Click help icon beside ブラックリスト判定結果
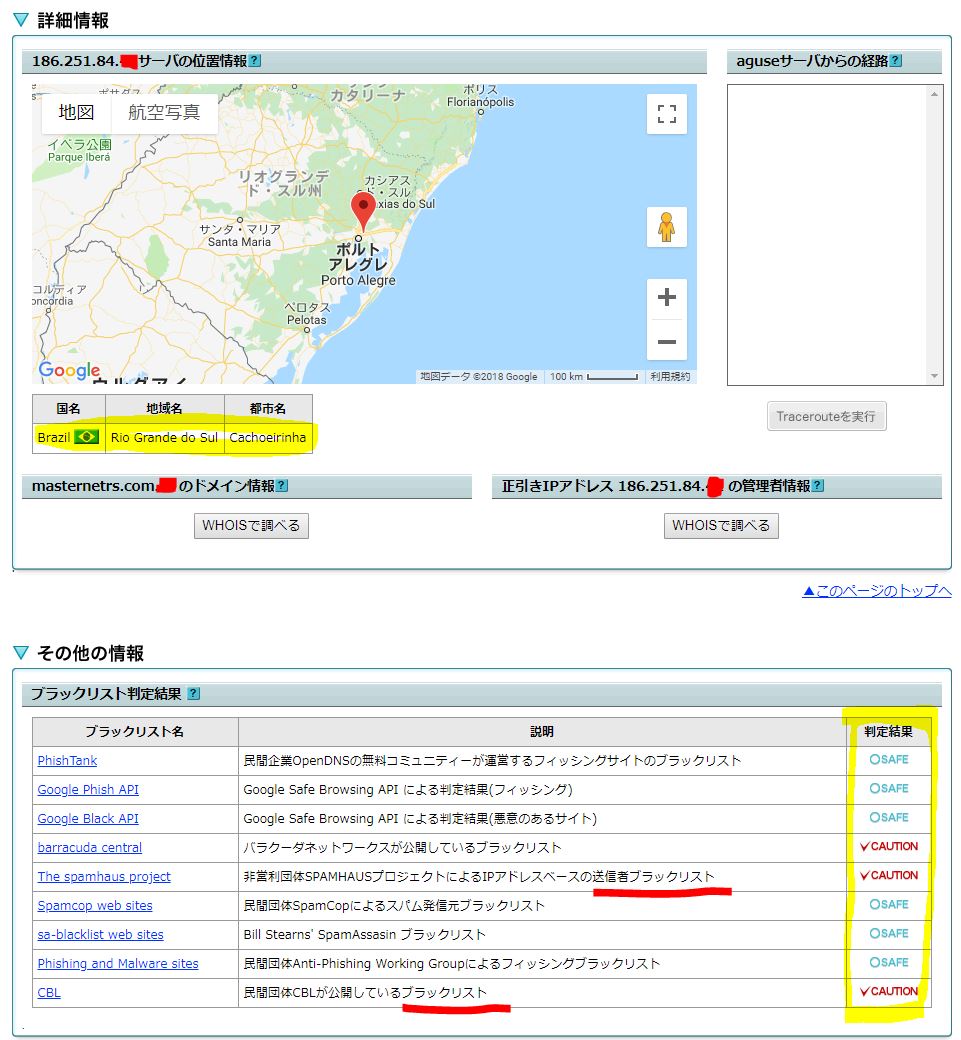This screenshot has height=1040, width=961. pos(194,693)
